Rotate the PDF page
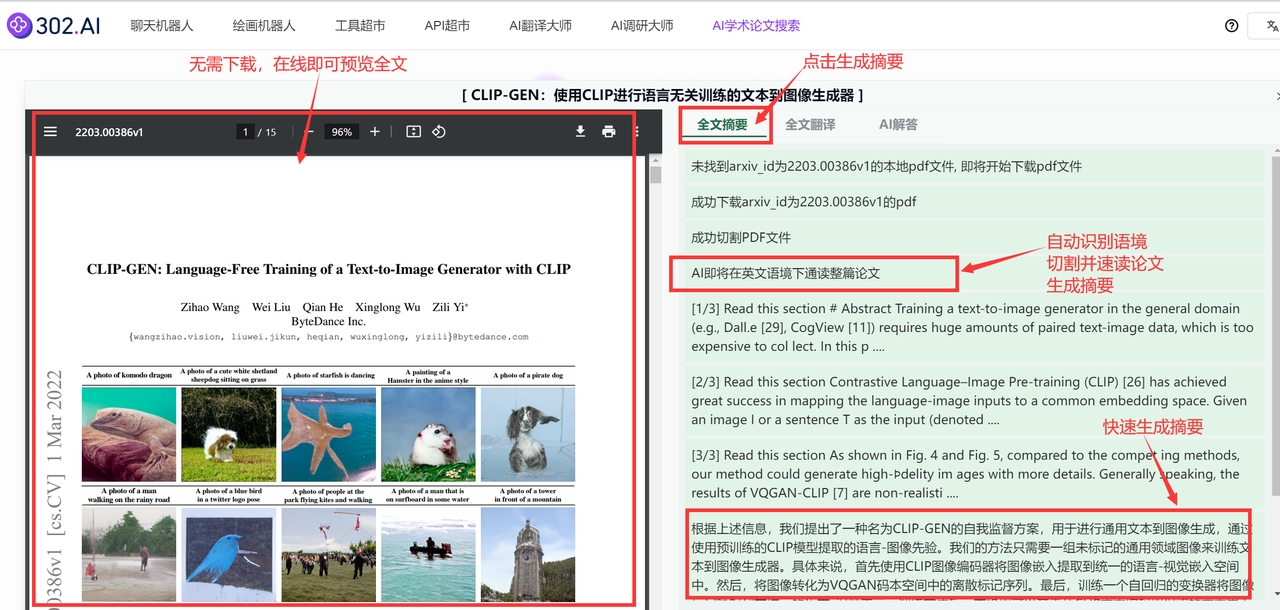 pos(438,131)
